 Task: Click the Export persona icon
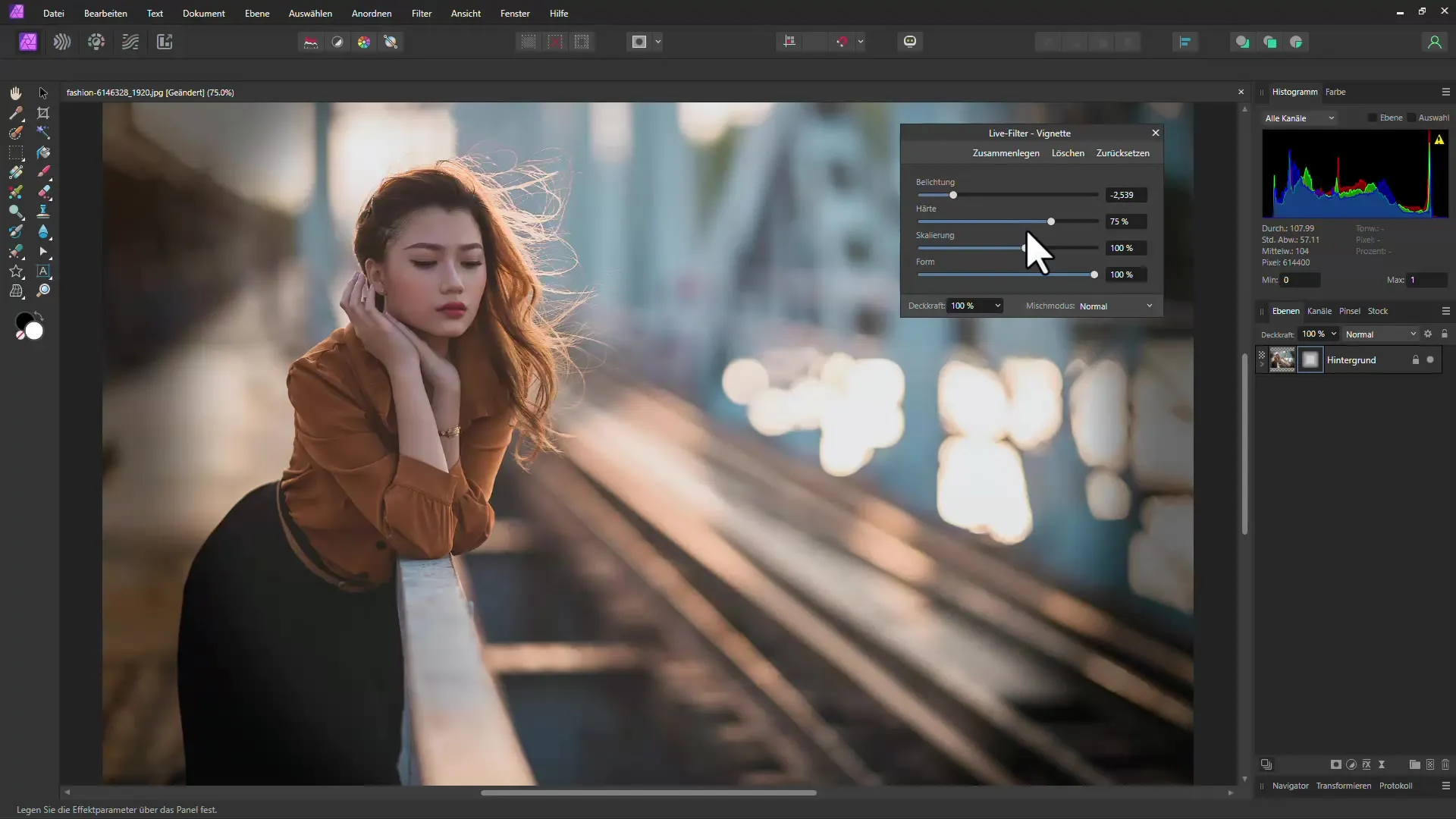pyautogui.click(x=163, y=41)
